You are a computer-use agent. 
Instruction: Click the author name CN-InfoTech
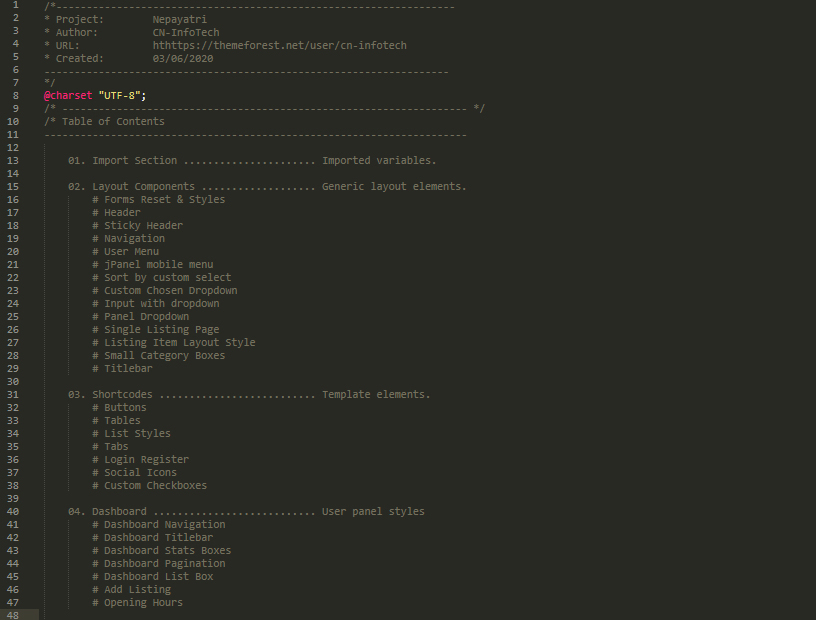(x=186, y=33)
